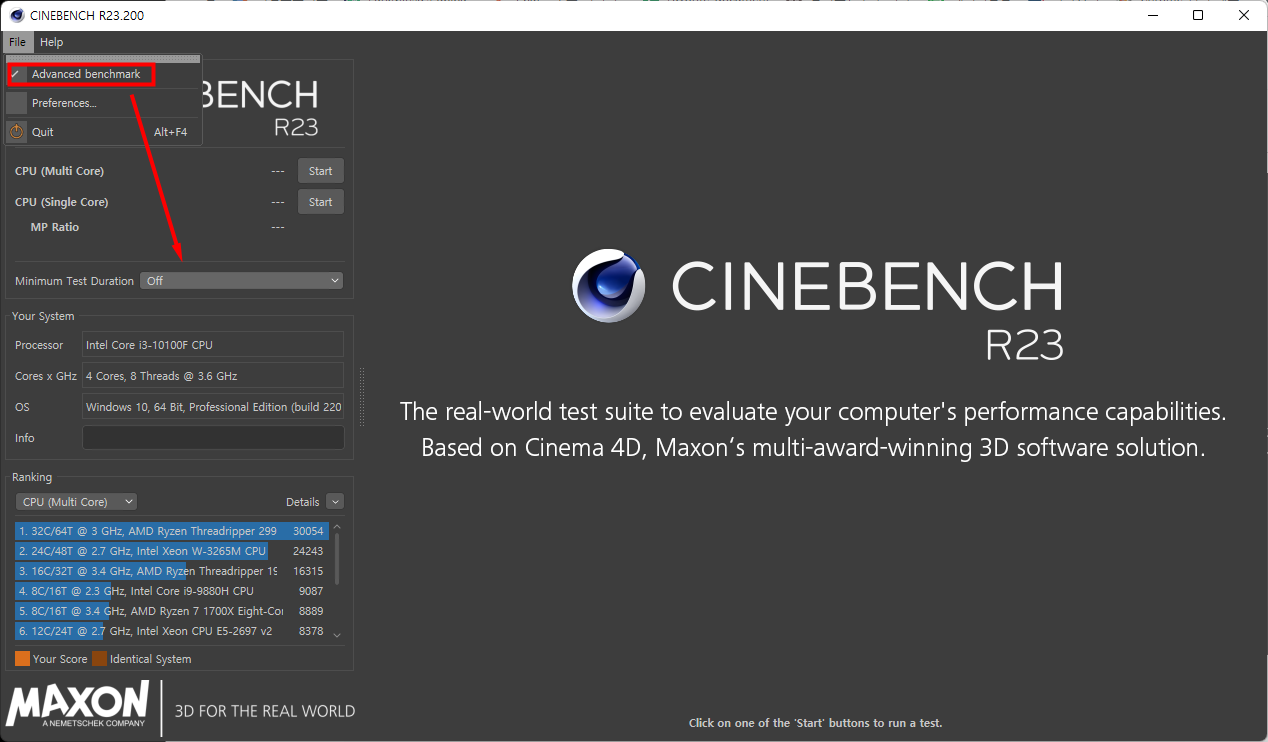Select the Threadripper 16315 ranking row
This screenshot has width=1268, height=742.
[172, 571]
